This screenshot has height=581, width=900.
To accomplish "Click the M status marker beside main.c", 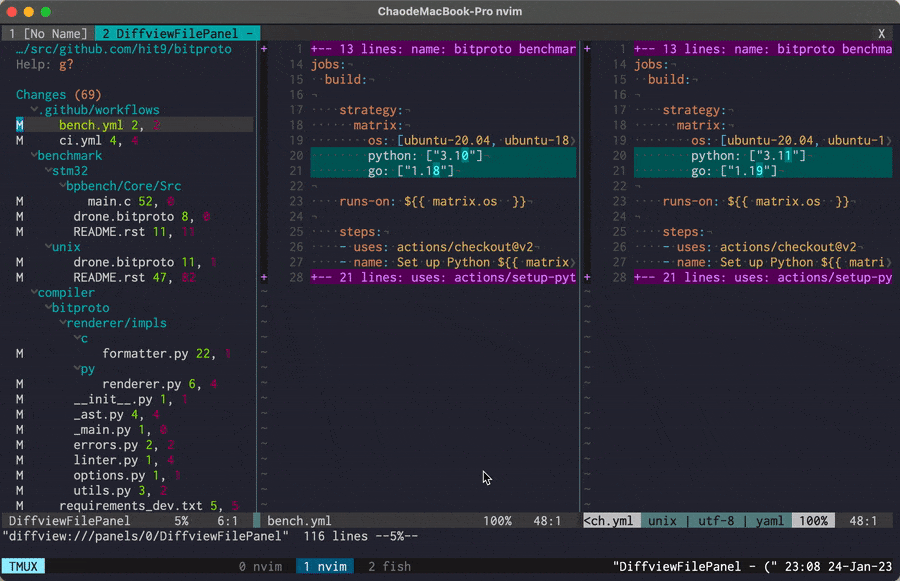I will point(19,201).
